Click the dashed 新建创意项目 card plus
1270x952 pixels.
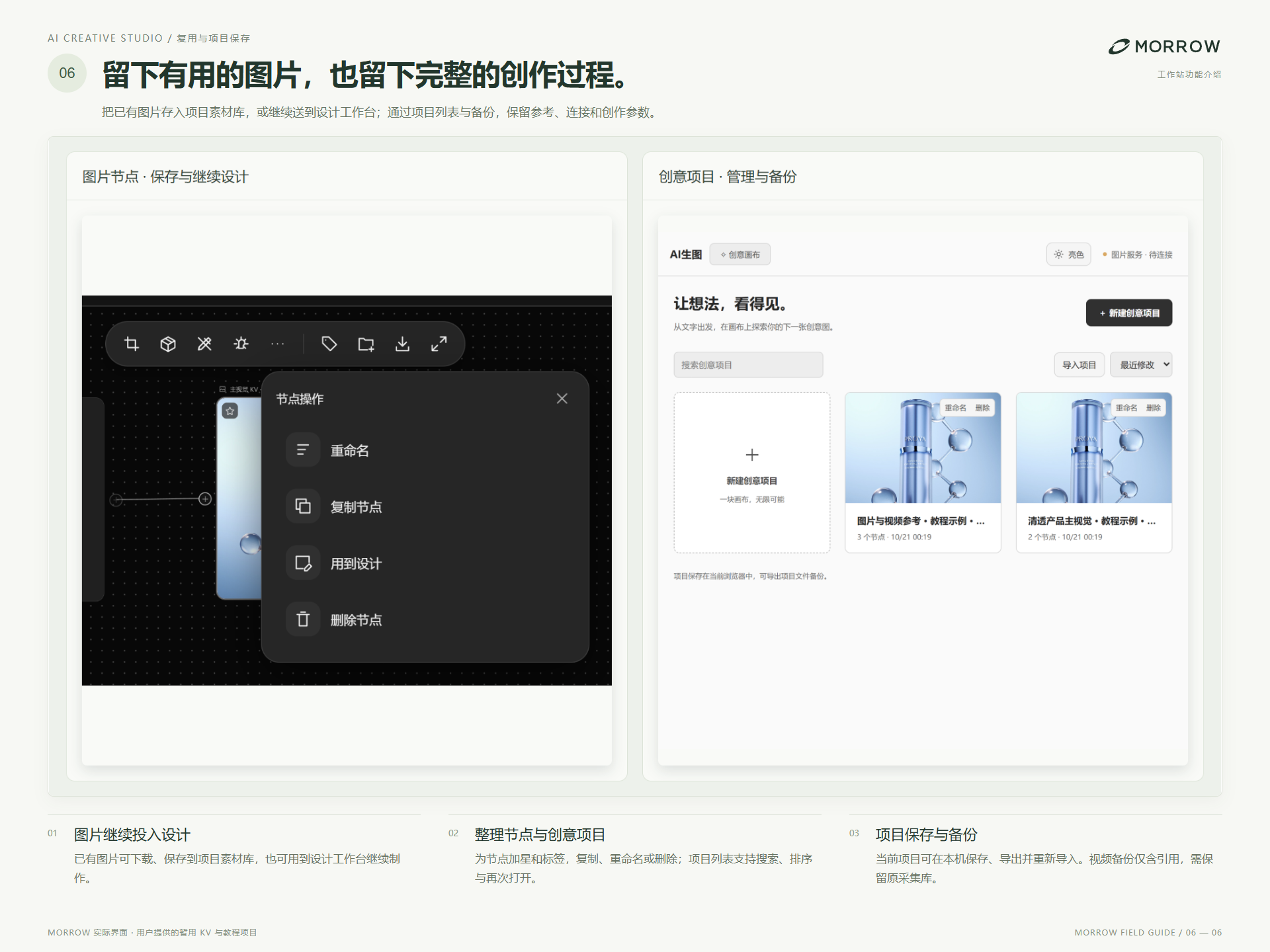tap(752, 455)
